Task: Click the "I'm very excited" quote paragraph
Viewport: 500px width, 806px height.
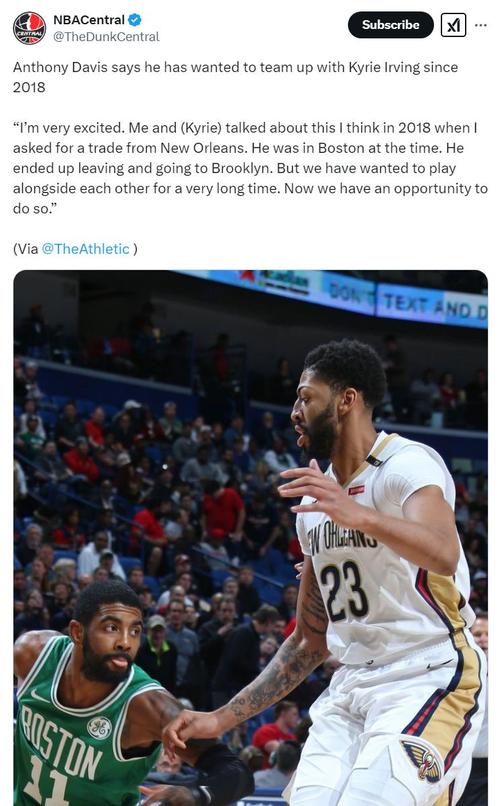Action: pyautogui.click(x=250, y=168)
